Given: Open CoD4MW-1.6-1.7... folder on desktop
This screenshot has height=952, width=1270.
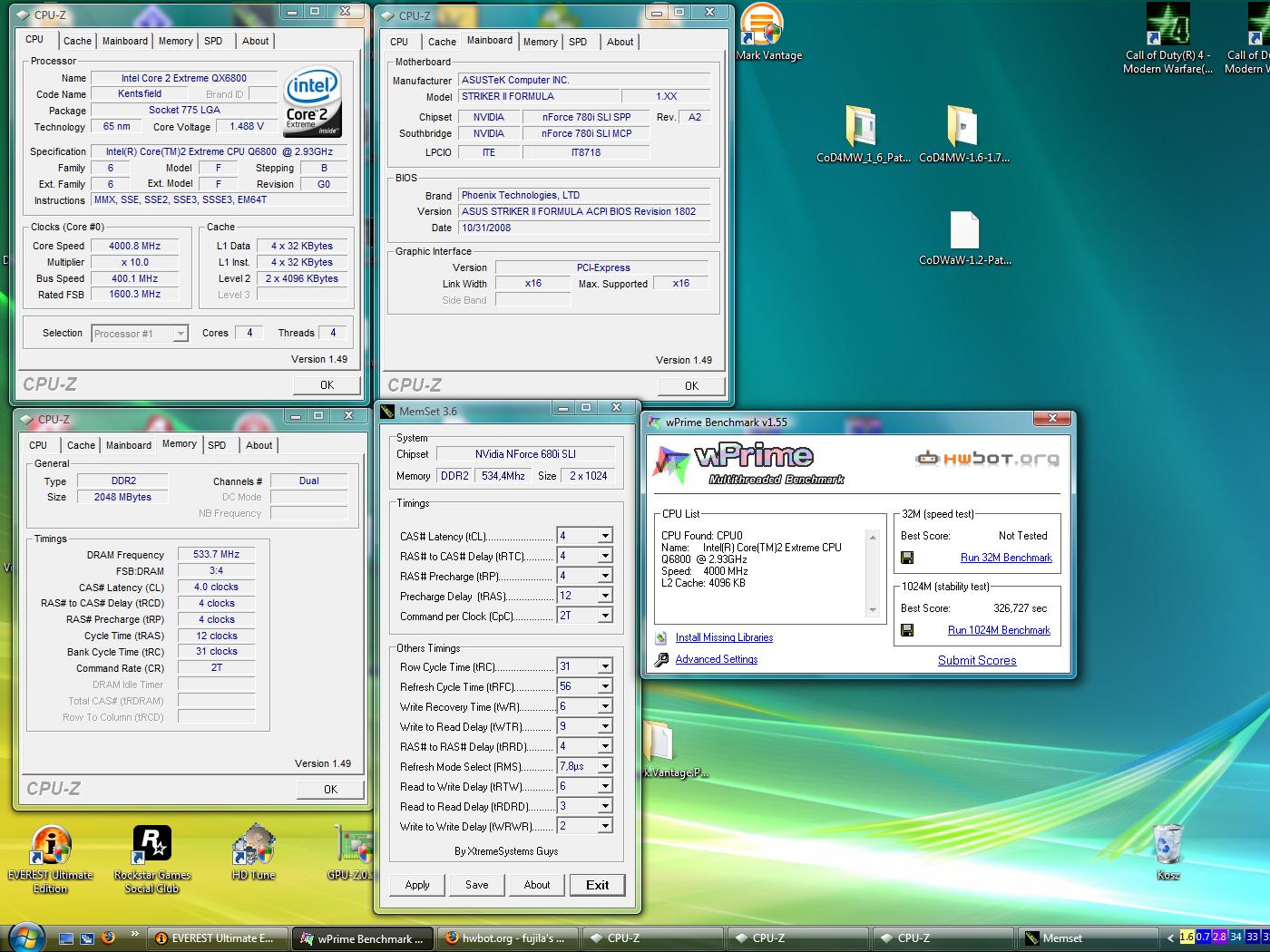Looking at the screenshot, I should (963, 133).
